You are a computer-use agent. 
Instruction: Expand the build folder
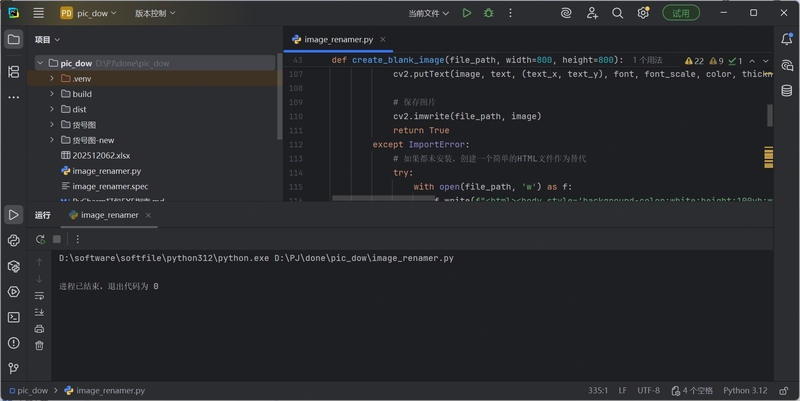tap(52, 94)
